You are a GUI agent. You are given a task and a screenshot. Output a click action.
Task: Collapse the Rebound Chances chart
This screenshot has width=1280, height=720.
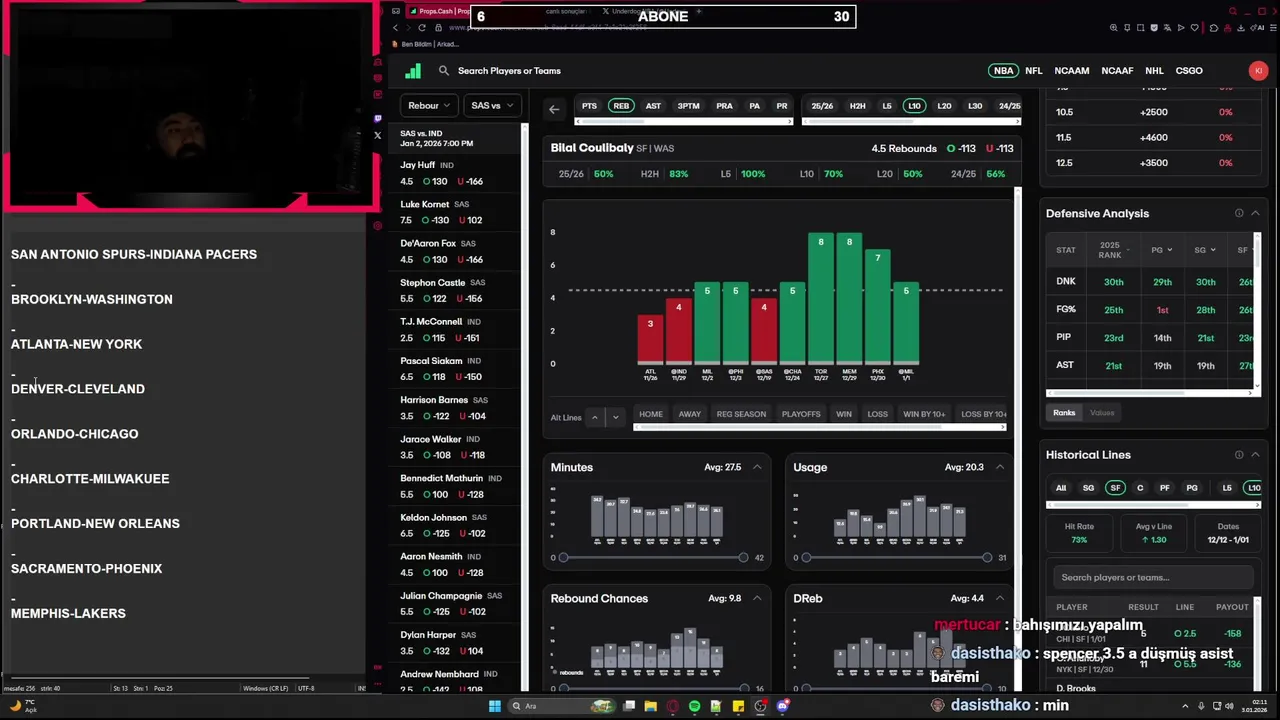pyautogui.click(x=757, y=598)
